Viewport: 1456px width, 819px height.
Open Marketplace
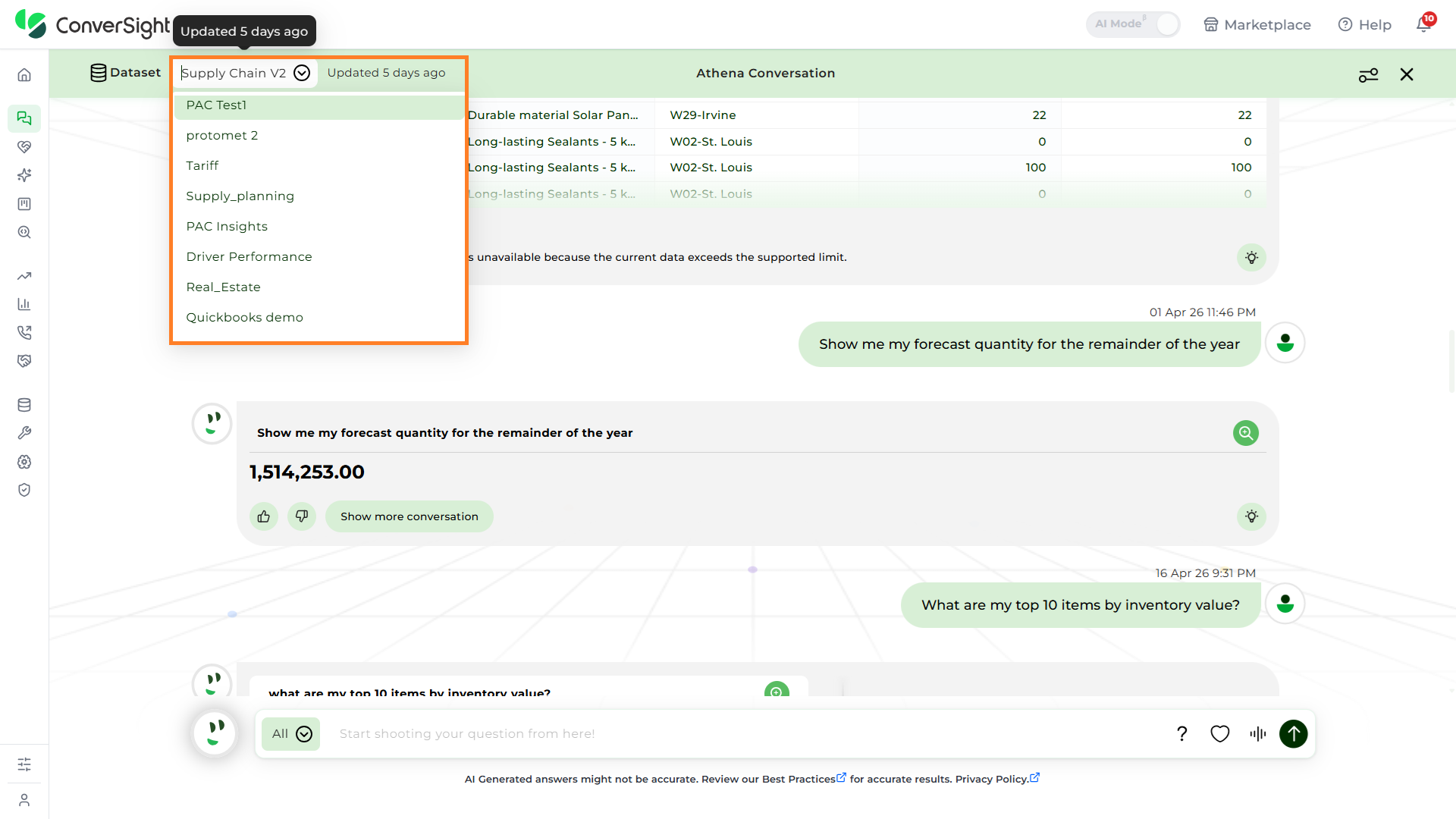tap(1257, 25)
